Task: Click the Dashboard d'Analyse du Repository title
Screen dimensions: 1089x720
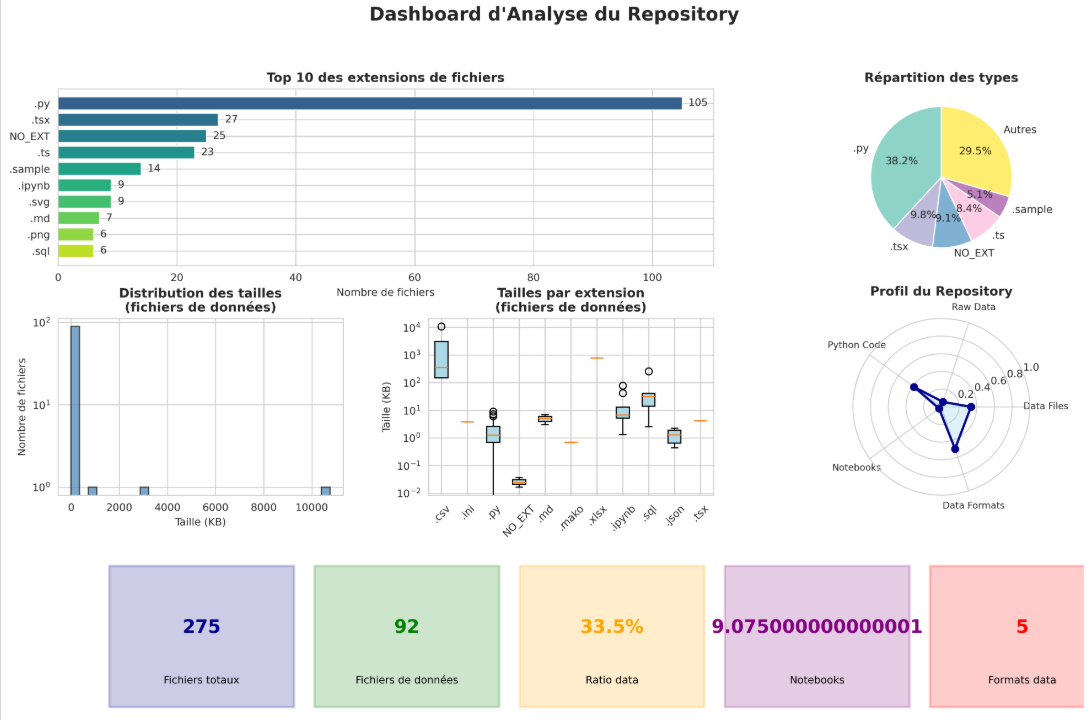Action: pos(554,14)
